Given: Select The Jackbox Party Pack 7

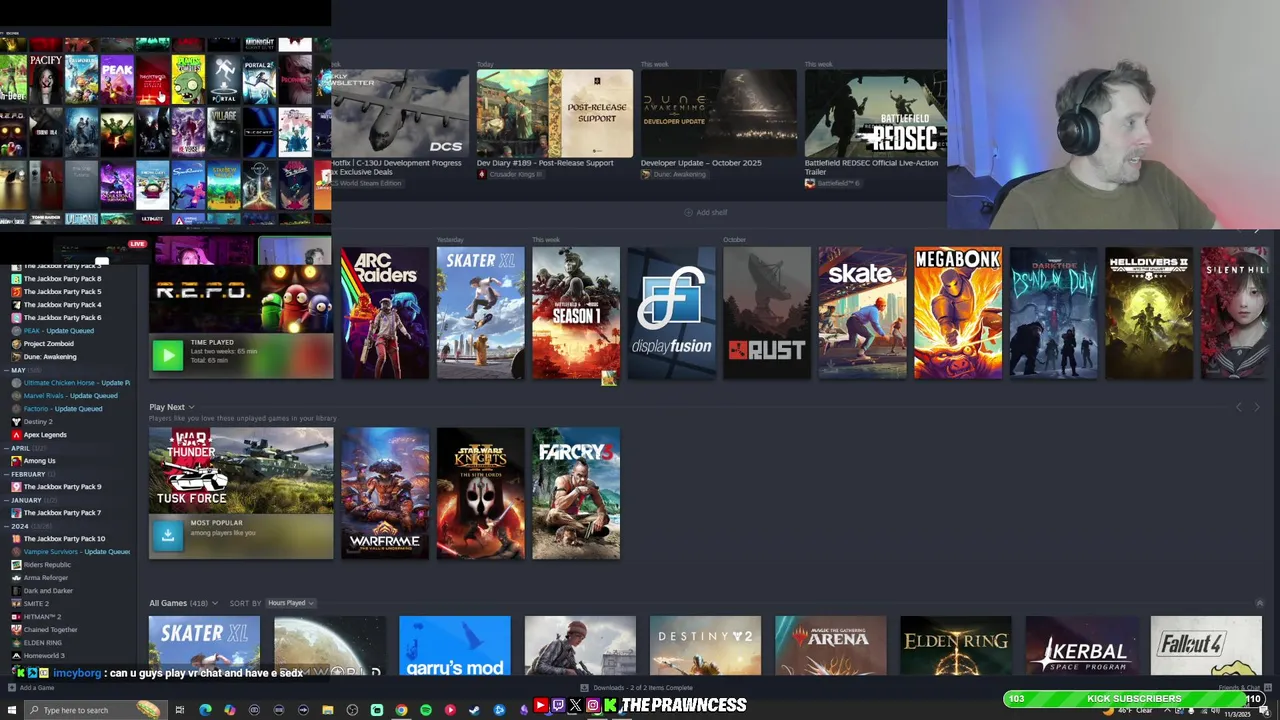Looking at the screenshot, I should pyautogui.click(x=62, y=512).
